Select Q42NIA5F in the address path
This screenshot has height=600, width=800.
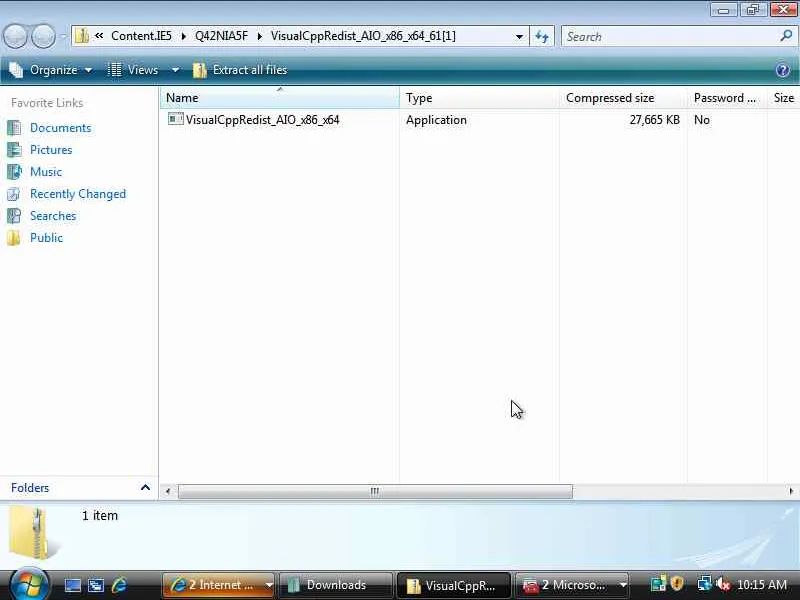click(x=221, y=36)
